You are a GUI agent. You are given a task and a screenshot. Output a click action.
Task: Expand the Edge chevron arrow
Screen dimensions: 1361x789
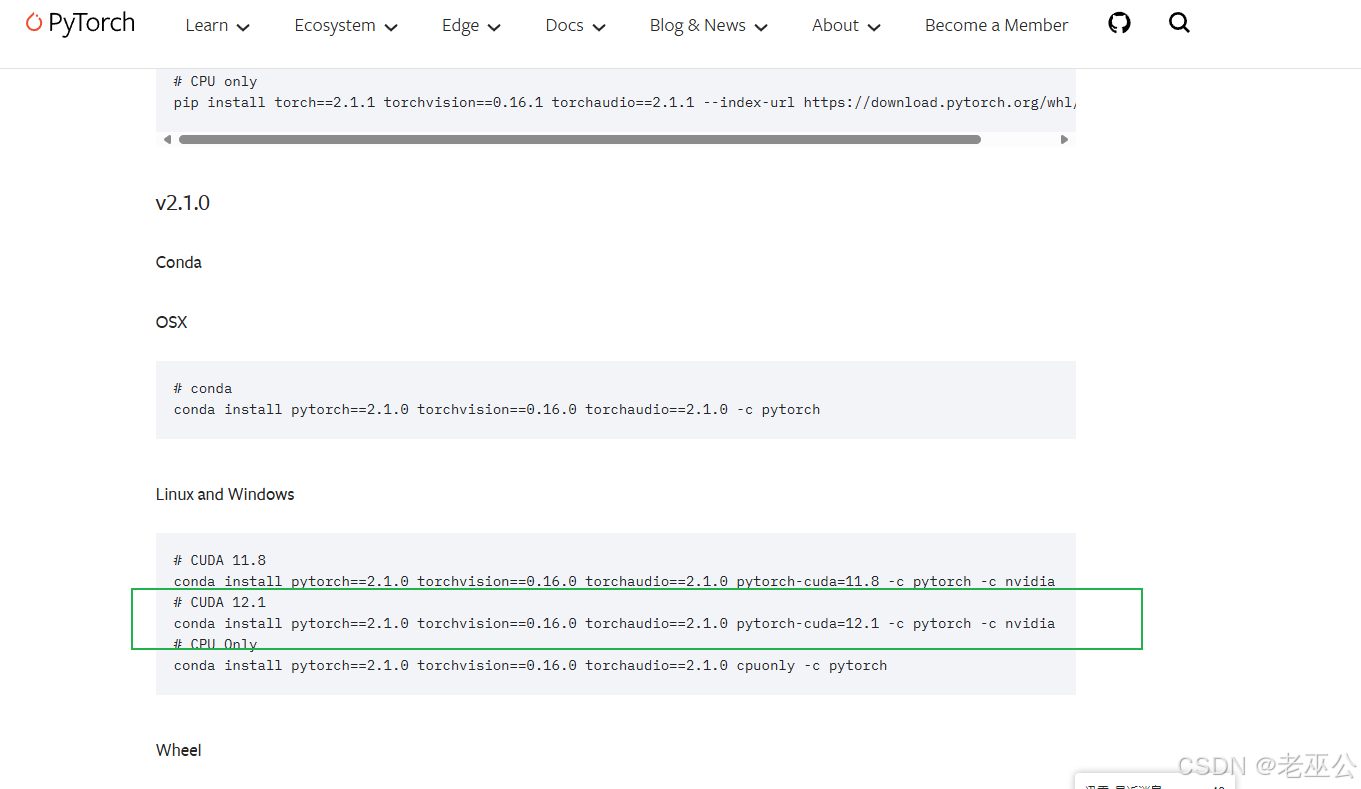click(494, 28)
